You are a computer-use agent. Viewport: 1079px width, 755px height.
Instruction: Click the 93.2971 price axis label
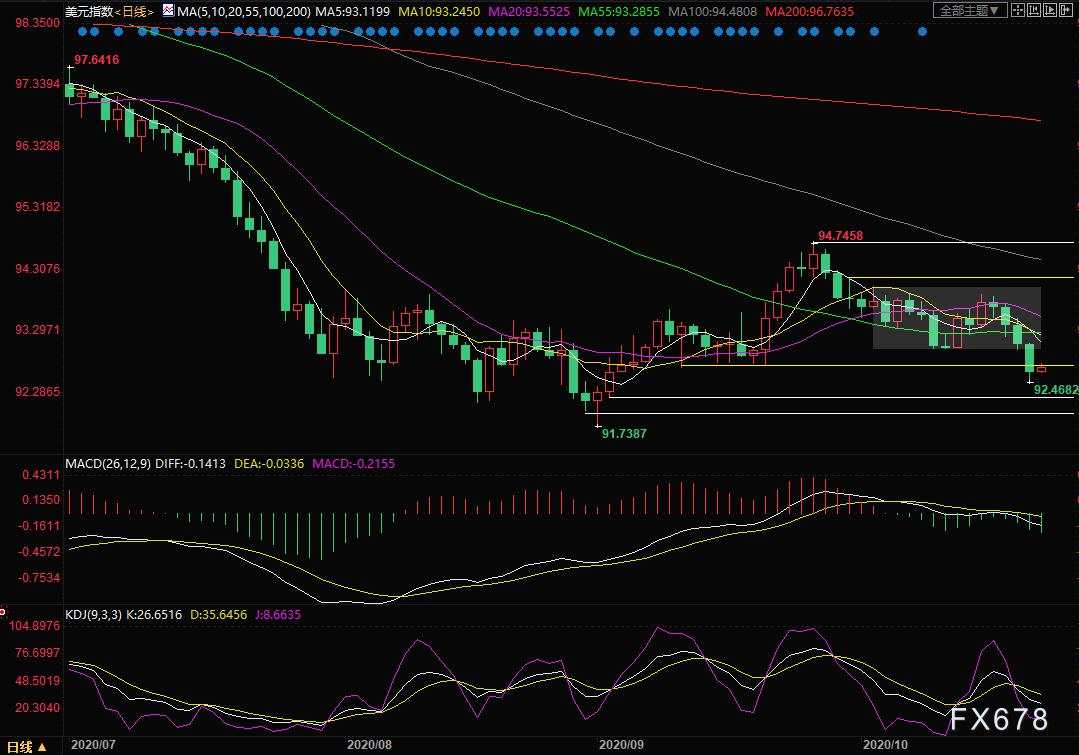pyautogui.click(x=38, y=330)
